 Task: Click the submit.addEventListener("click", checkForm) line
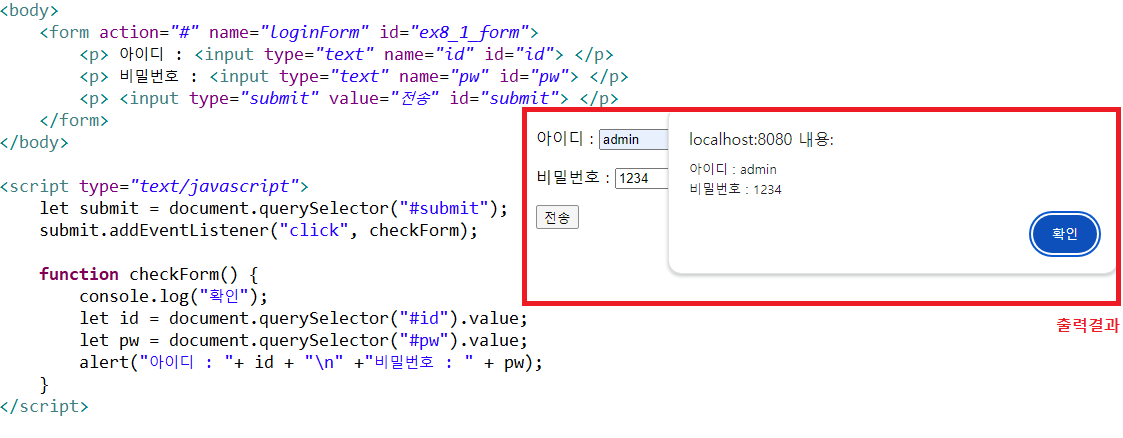point(259,230)
